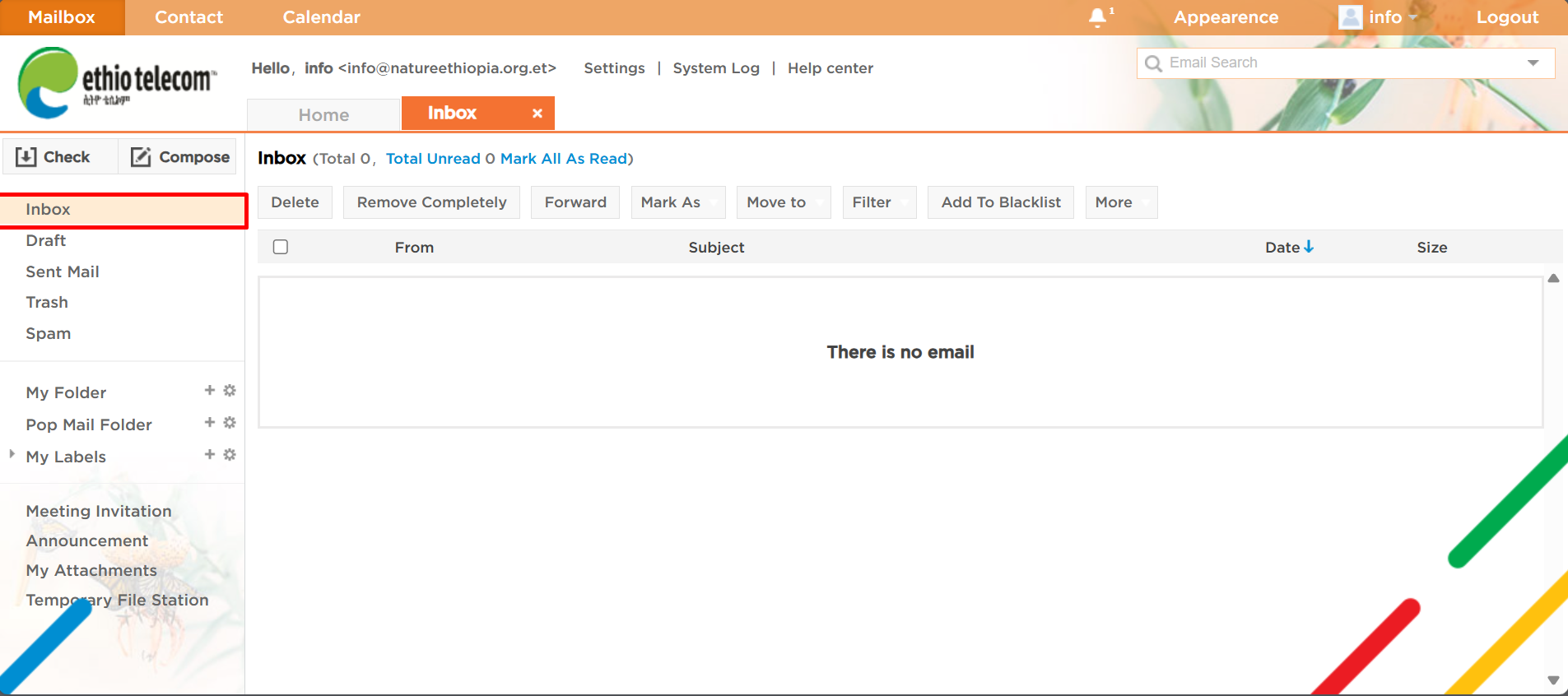Click the plus icon next to My Folder
Image resolution: width=1568 pixels, height=696 pixels.
point(210,391)
